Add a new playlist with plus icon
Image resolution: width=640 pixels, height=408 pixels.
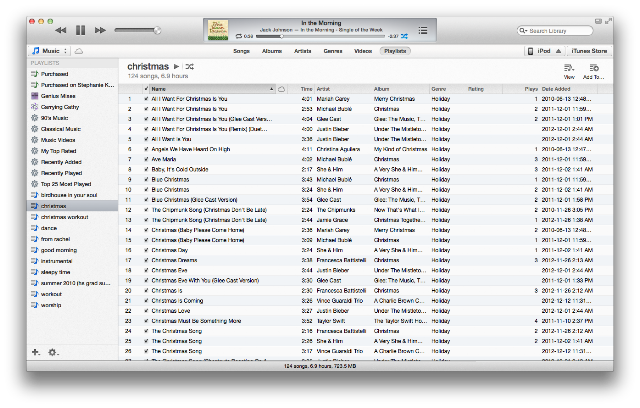[x=36, y=352]
